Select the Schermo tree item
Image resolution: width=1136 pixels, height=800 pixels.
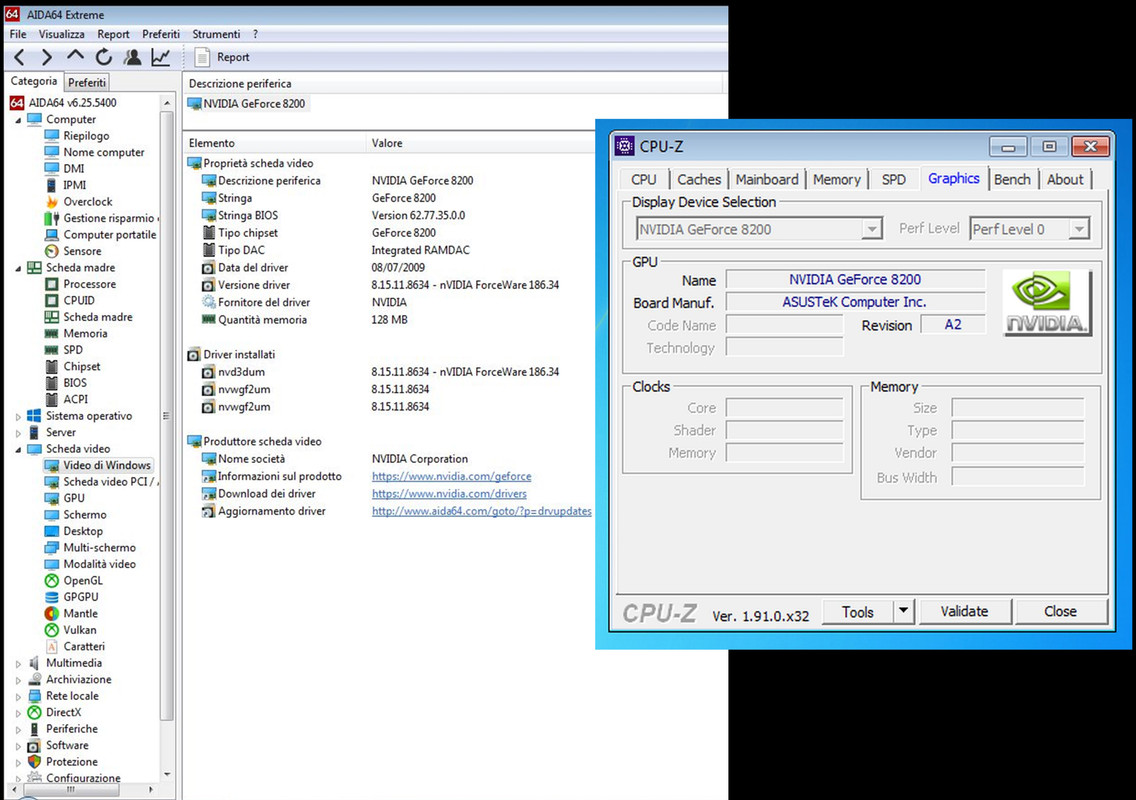[85, 514]
